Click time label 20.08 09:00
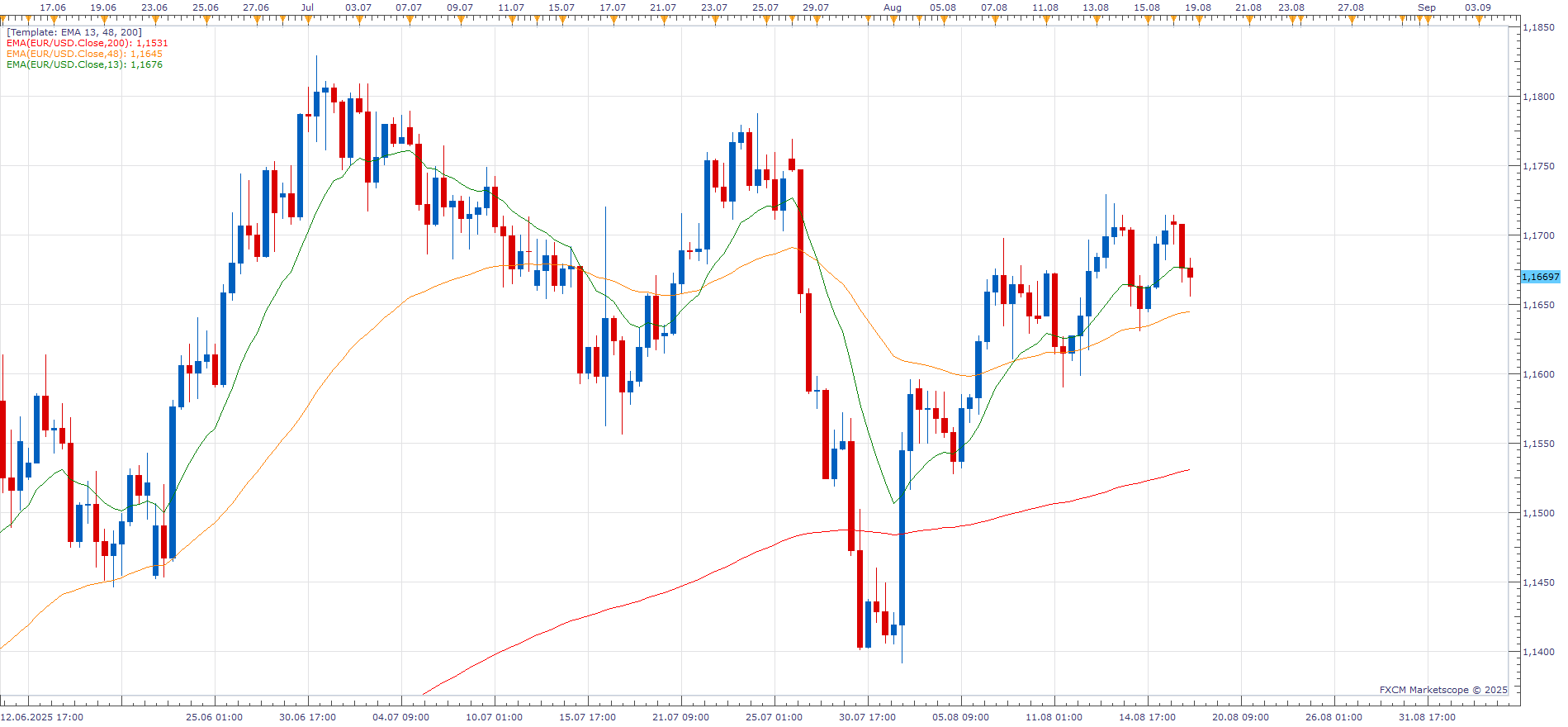Screen dimensions: 1568x727 1240,717
